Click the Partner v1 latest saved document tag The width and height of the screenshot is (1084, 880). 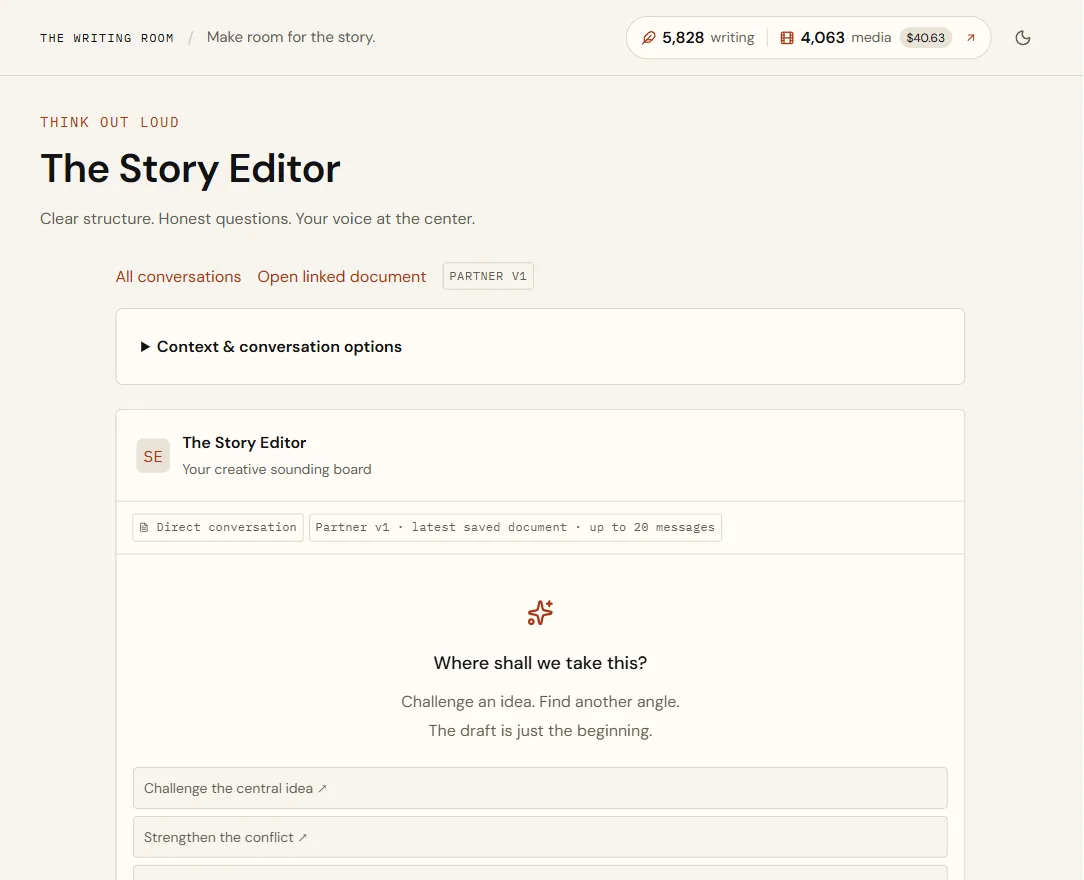(x=515, y=527)
